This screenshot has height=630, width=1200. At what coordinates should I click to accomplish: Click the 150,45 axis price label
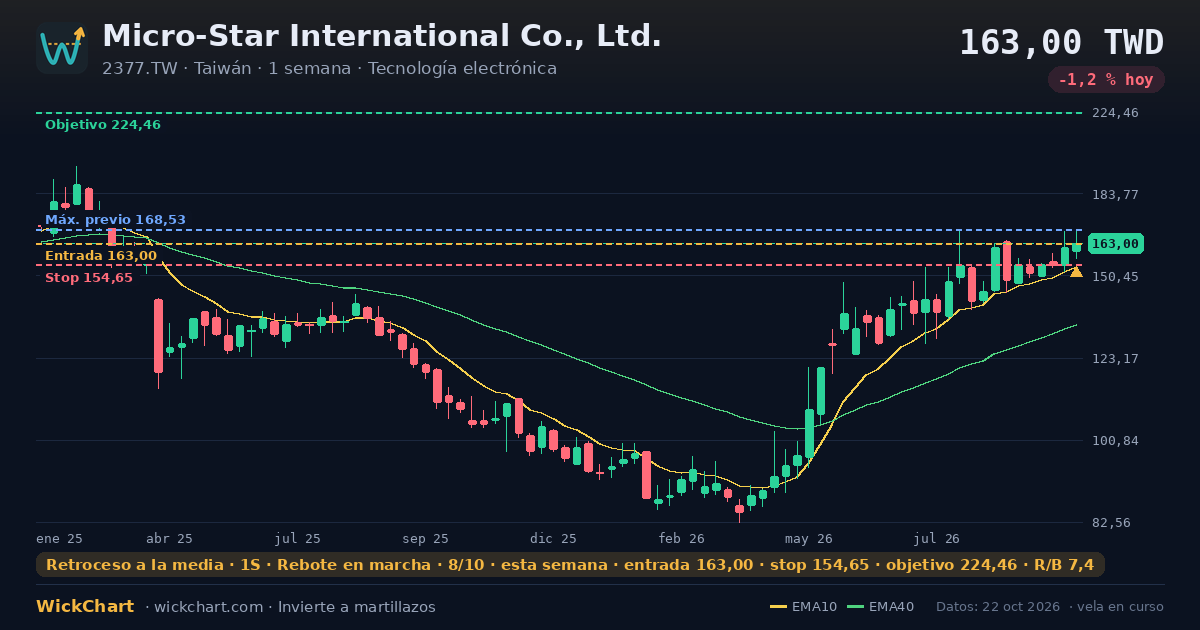[x=1115, y=276]
